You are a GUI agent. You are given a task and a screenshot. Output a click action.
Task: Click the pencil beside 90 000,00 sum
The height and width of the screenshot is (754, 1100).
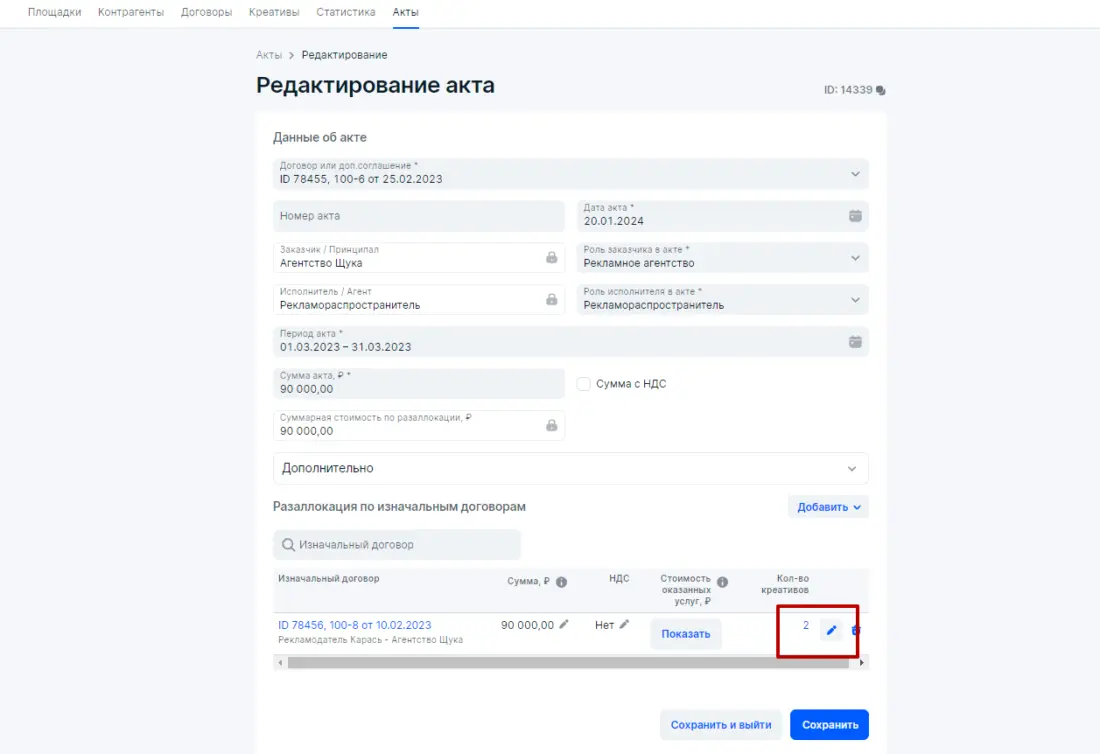point(564,625)
